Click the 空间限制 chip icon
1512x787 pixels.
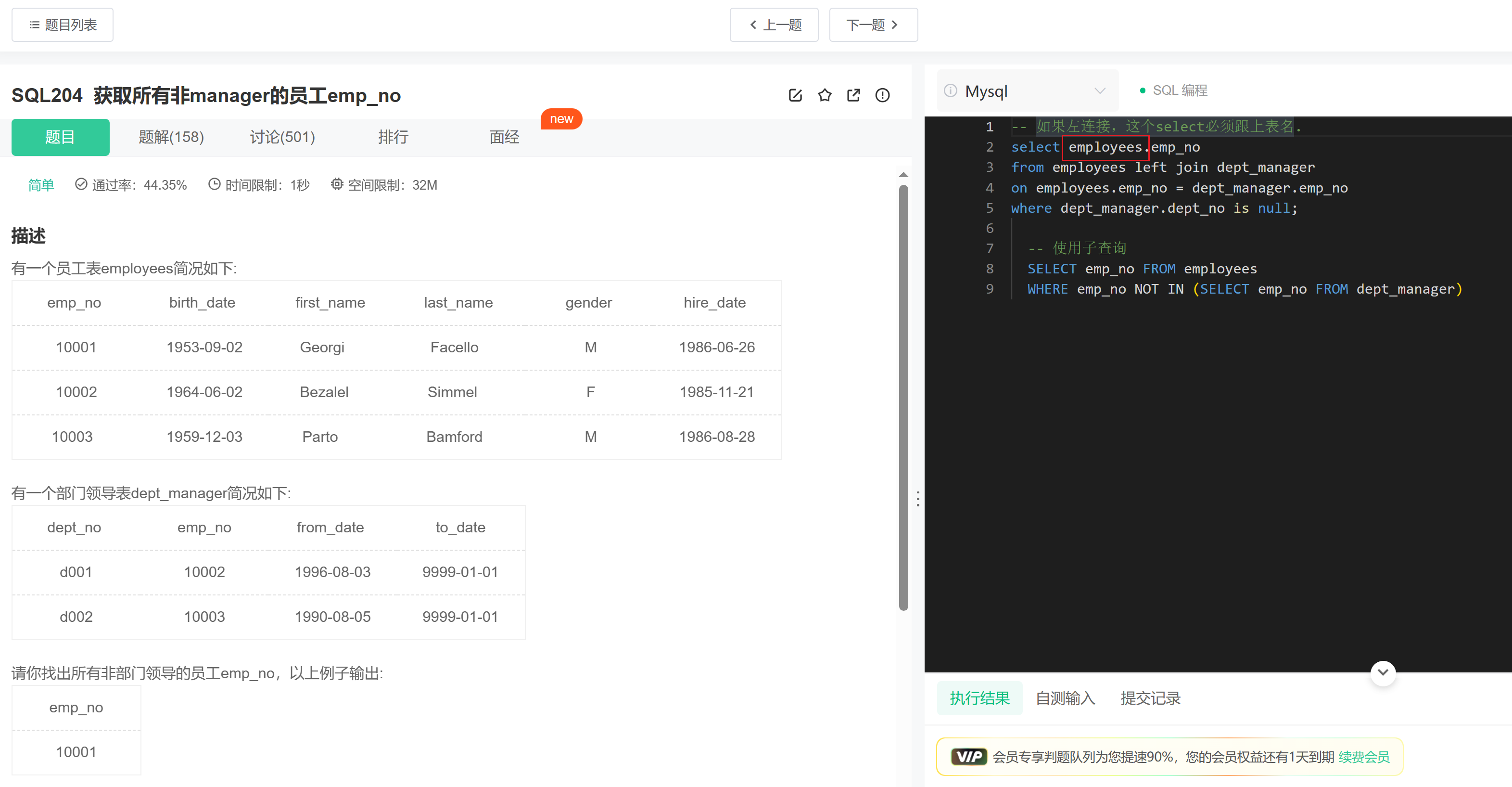[x=337, y=184]
